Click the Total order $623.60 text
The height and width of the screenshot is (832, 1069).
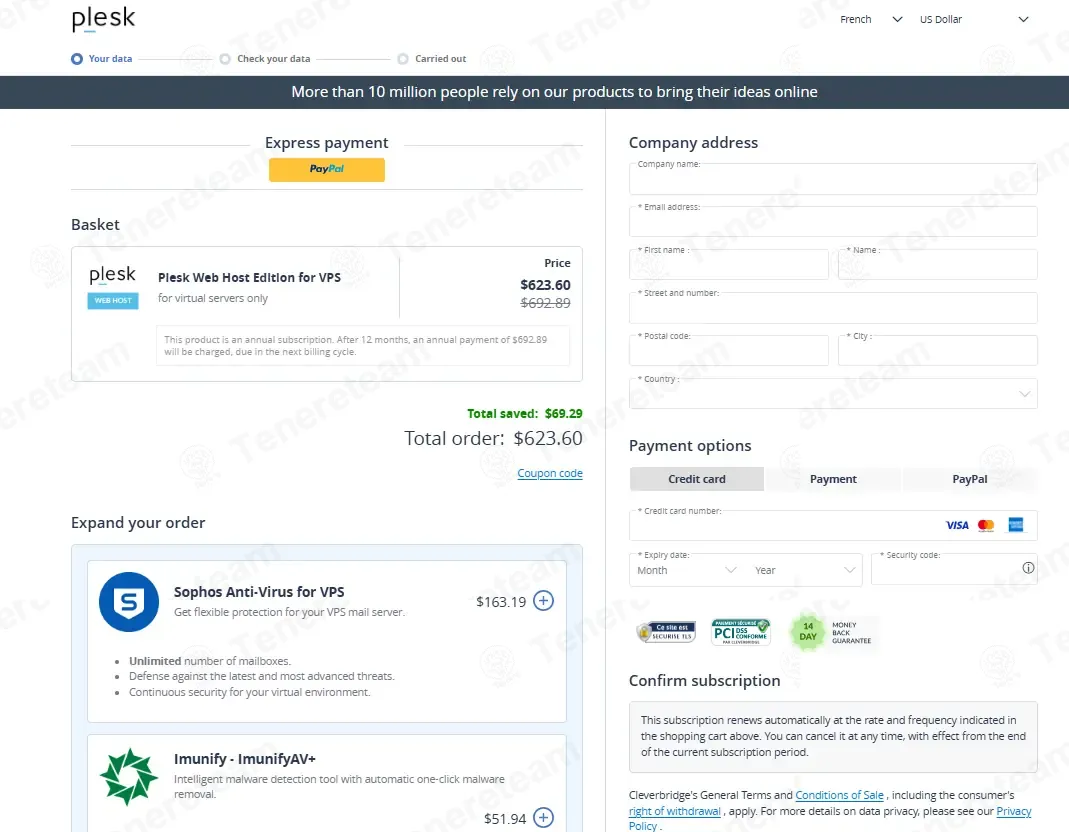[493, 438]
